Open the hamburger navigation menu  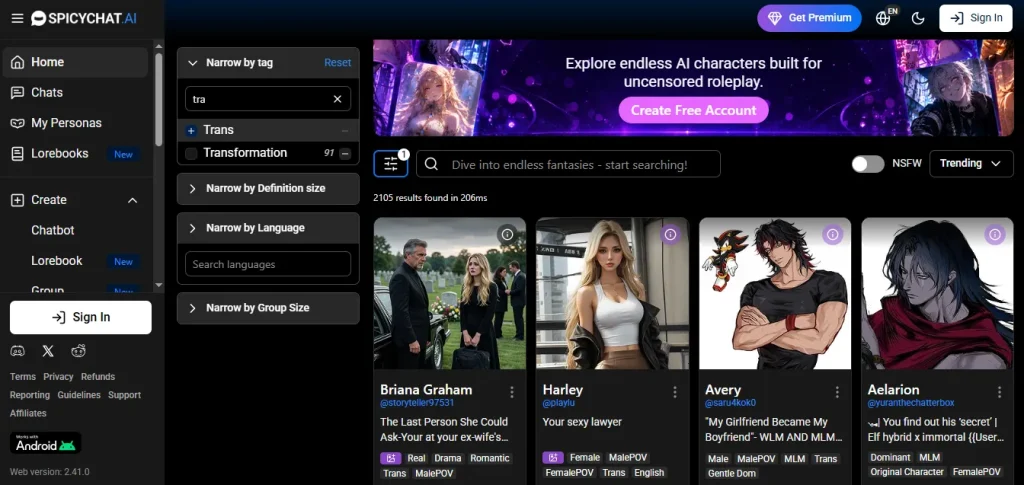17,18
